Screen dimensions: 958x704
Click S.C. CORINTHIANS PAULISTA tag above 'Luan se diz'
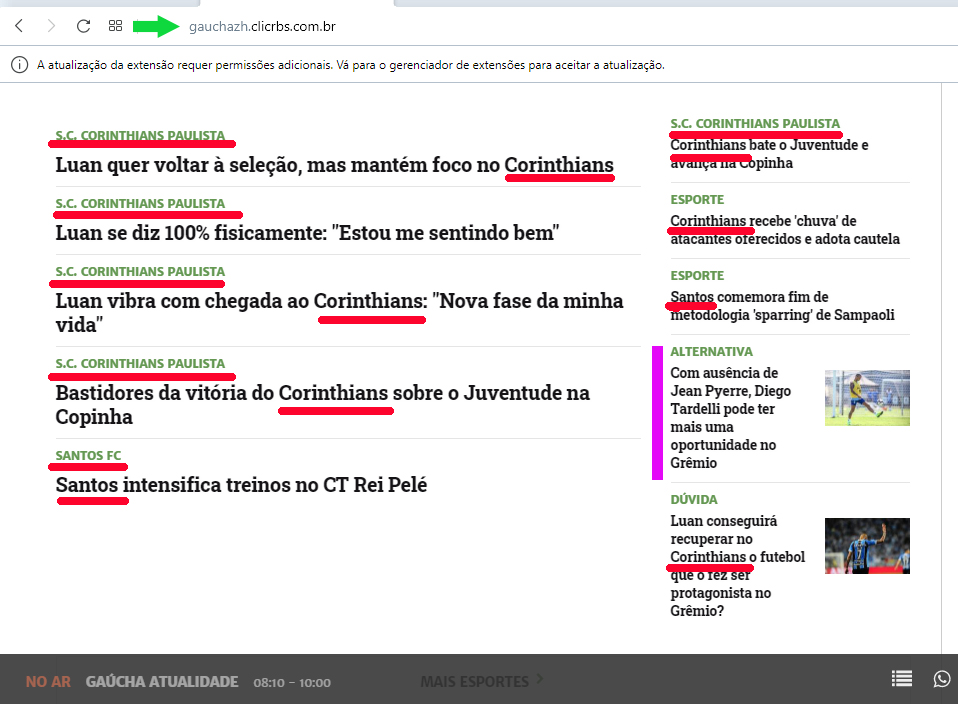(140, 203)
